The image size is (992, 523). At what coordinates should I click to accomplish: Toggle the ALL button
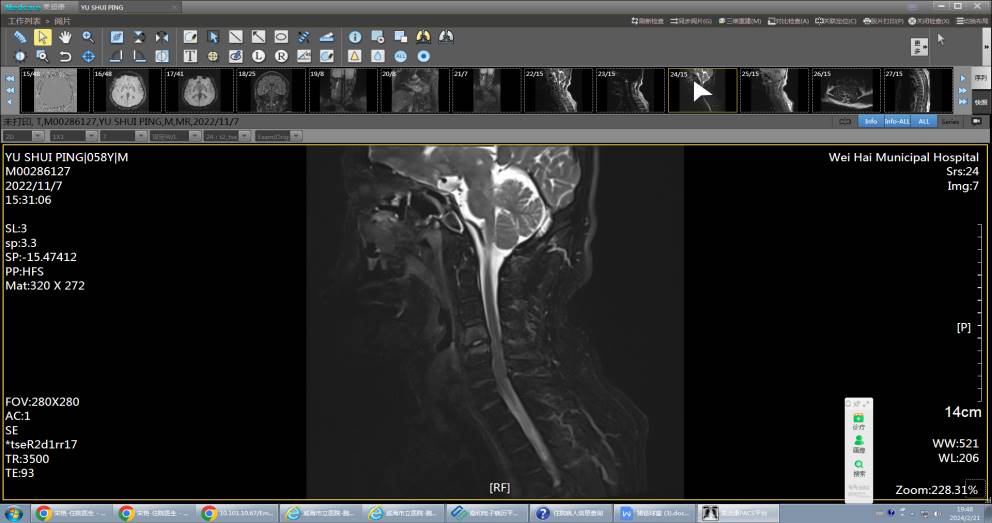pyautogui.click(x=923, y=121)
